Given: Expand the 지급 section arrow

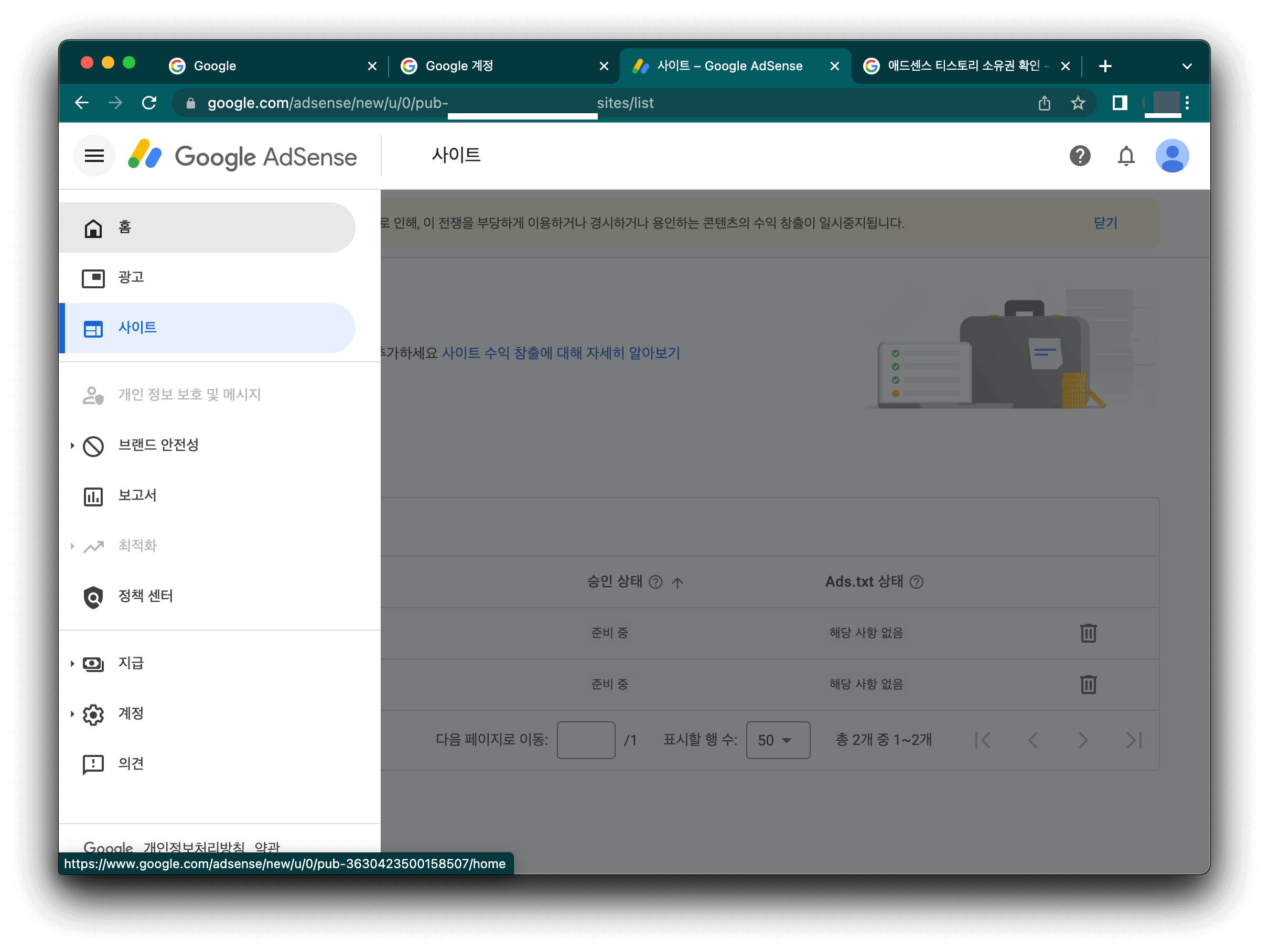Looking at the screenshot, I should click(x=72, y=664).
